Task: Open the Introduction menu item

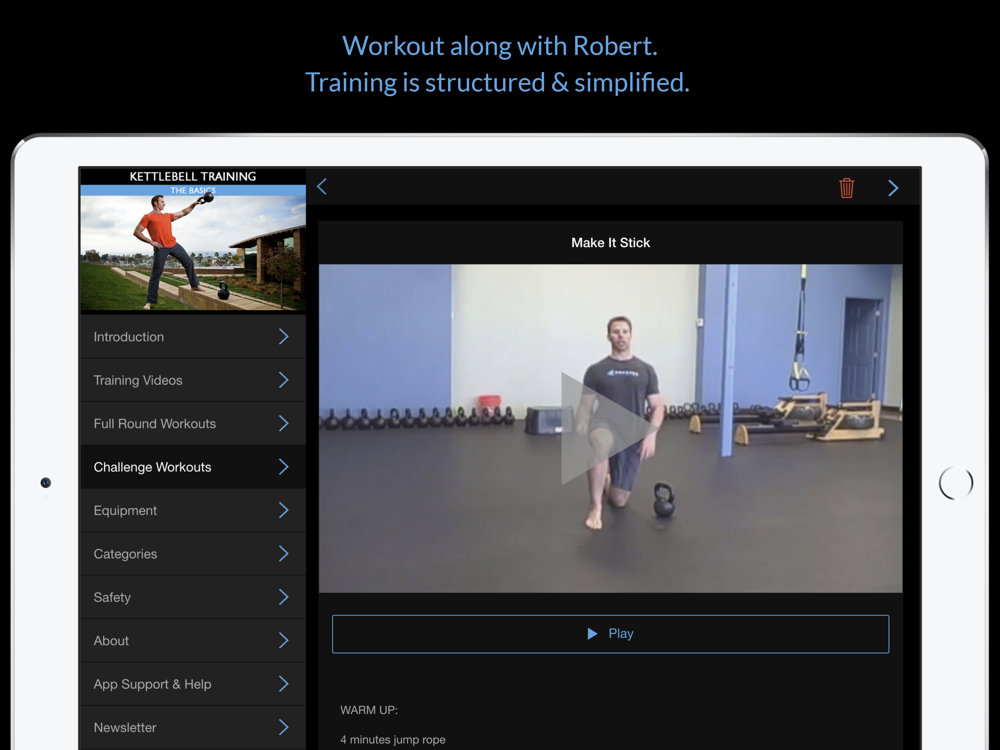Action: point(193,337)
